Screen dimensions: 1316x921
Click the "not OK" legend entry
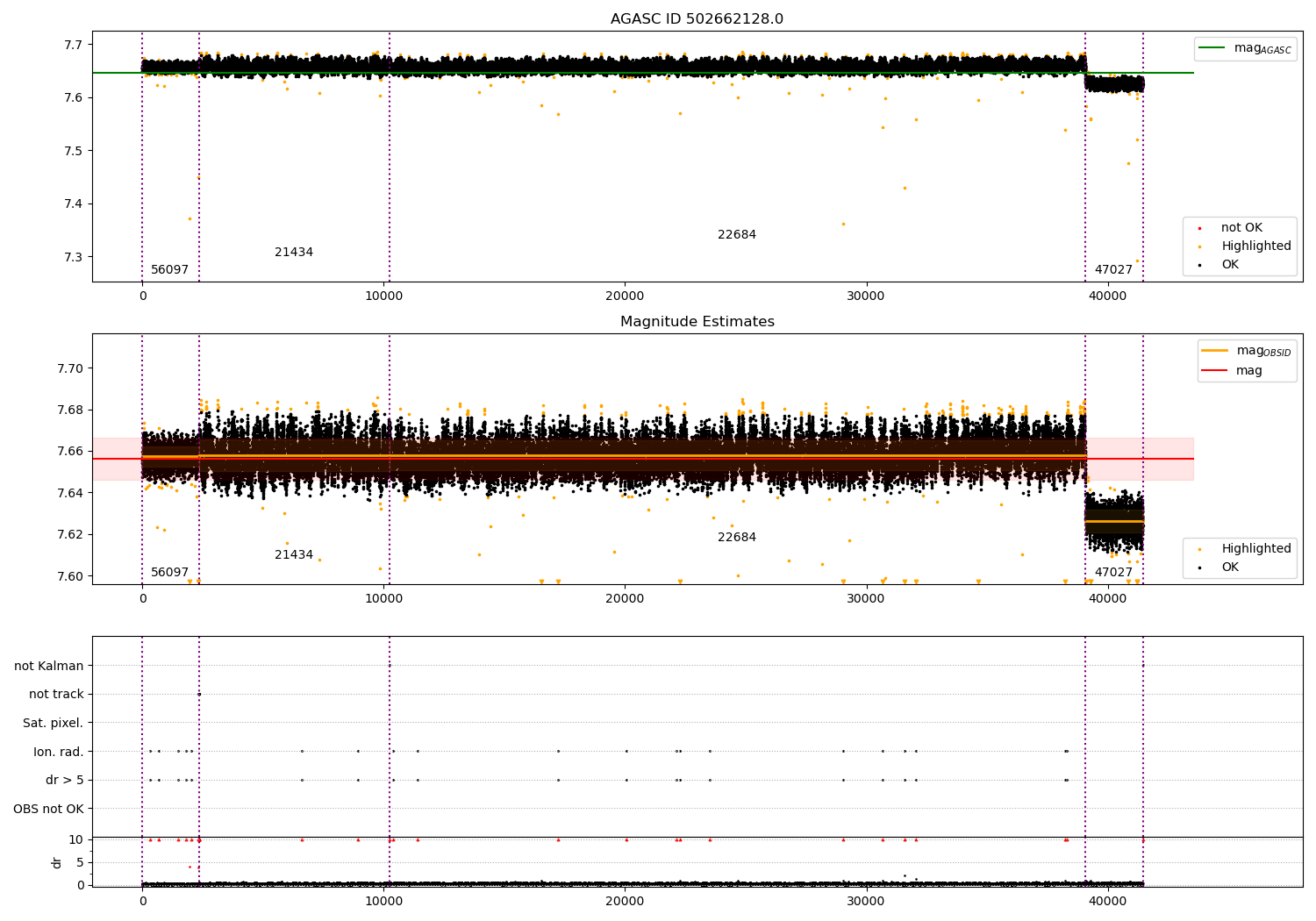(1241, 228)
